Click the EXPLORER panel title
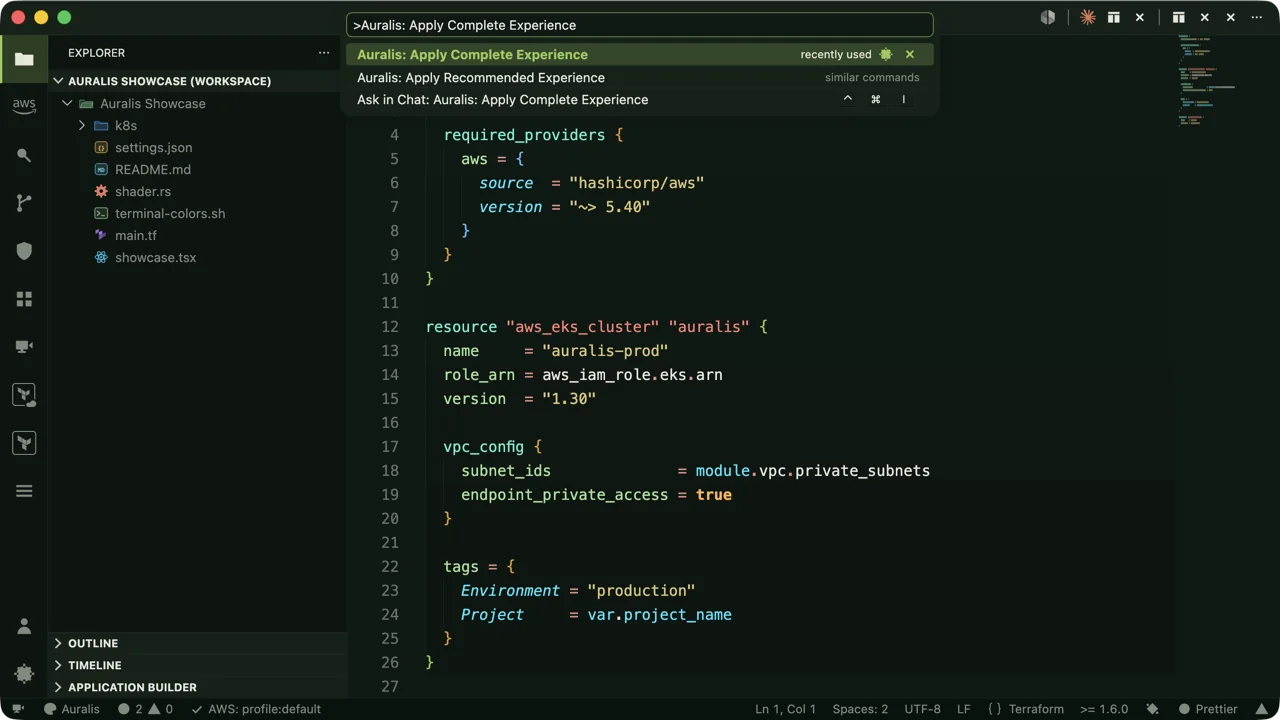Image resolution: width=1280 pixels, height=720 pixels. point(96,53)
